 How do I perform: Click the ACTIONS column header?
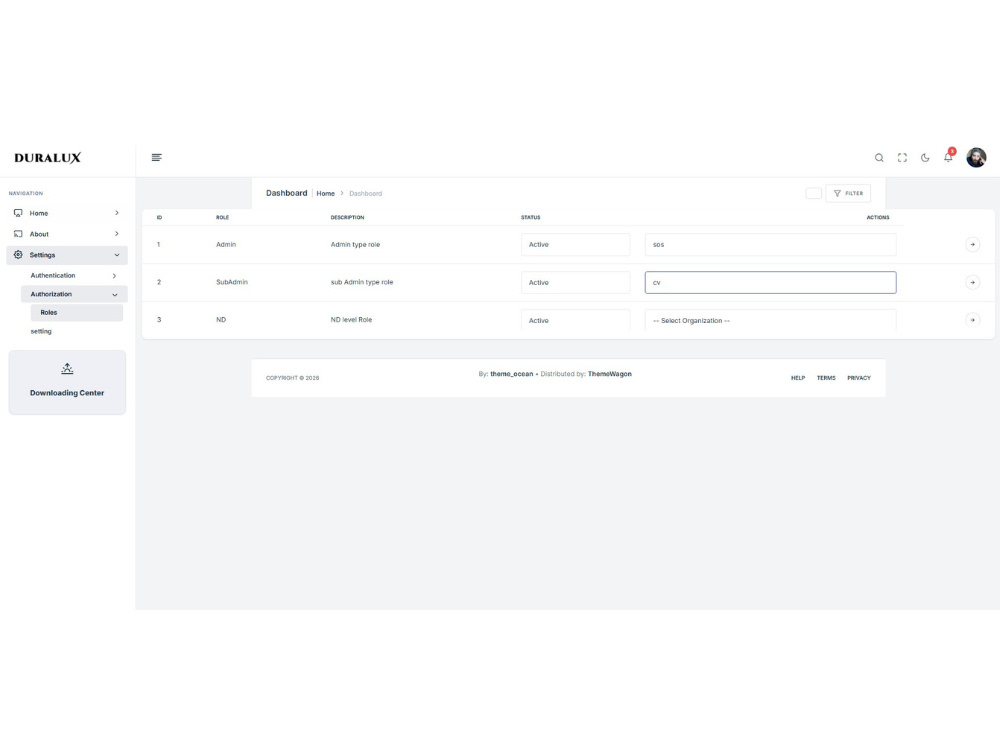878,217
